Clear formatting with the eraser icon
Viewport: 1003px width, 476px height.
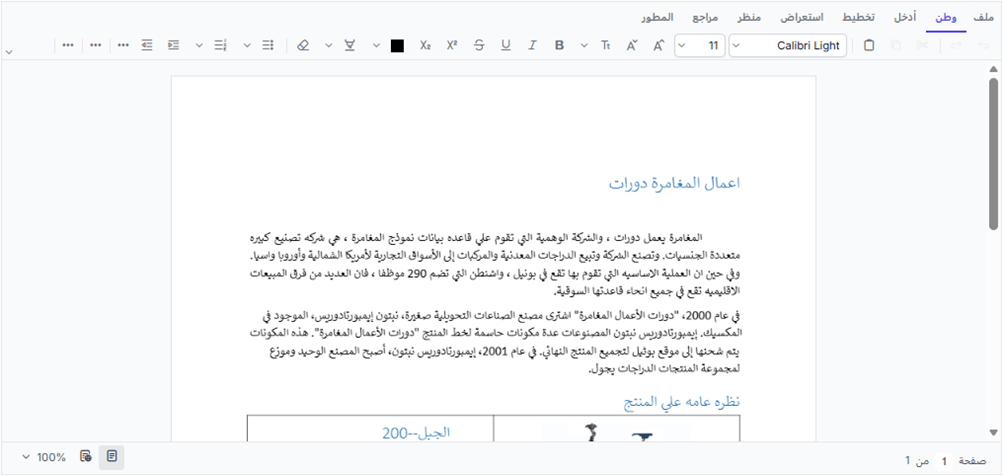[303, 45]
